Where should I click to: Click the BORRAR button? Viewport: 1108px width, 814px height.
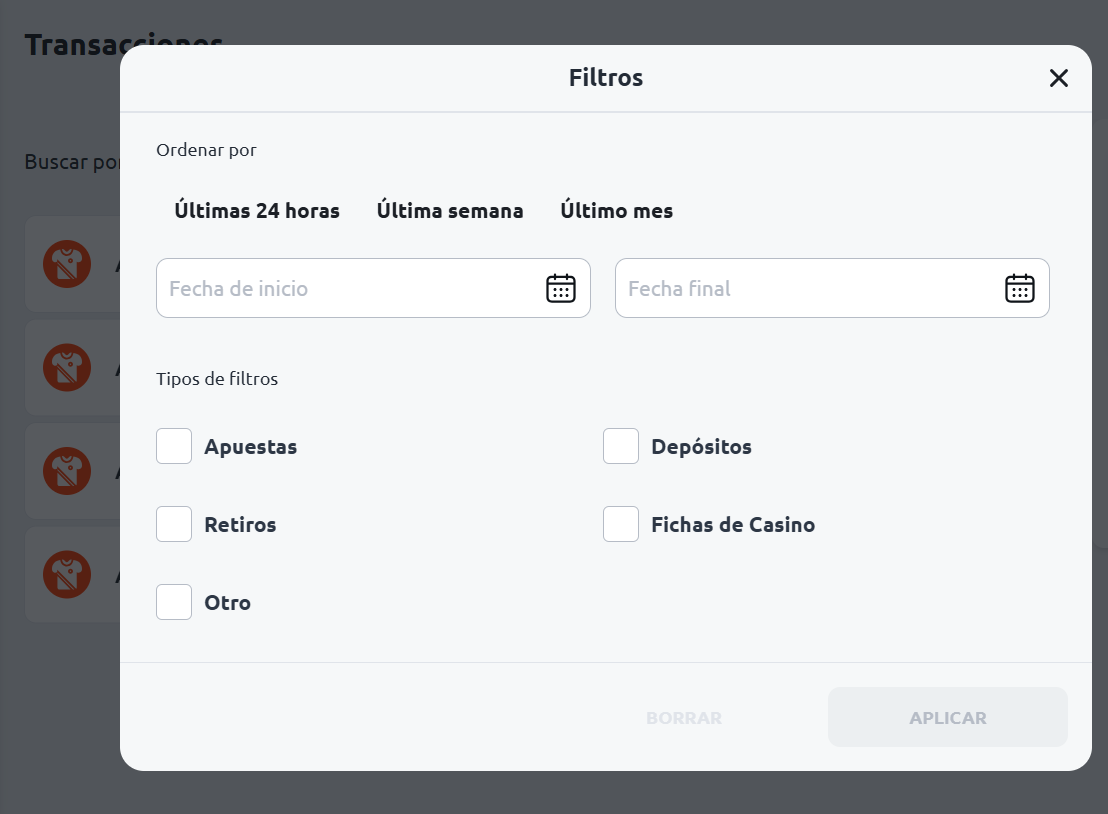coord(684,718)
